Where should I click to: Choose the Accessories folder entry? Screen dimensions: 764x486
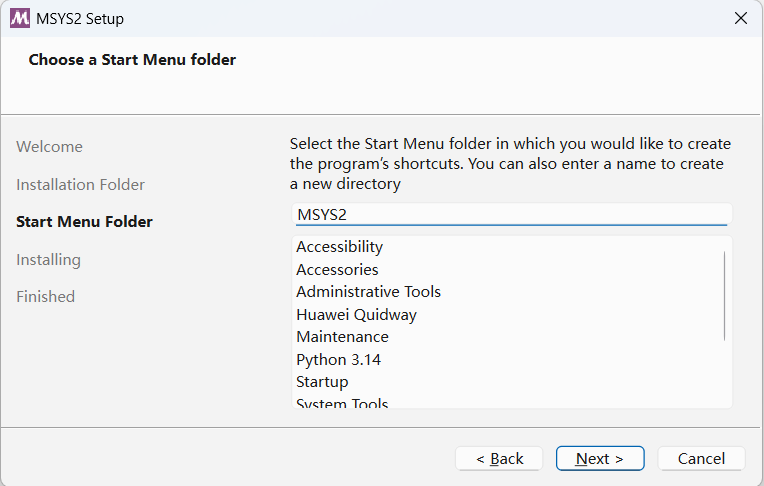337,269
